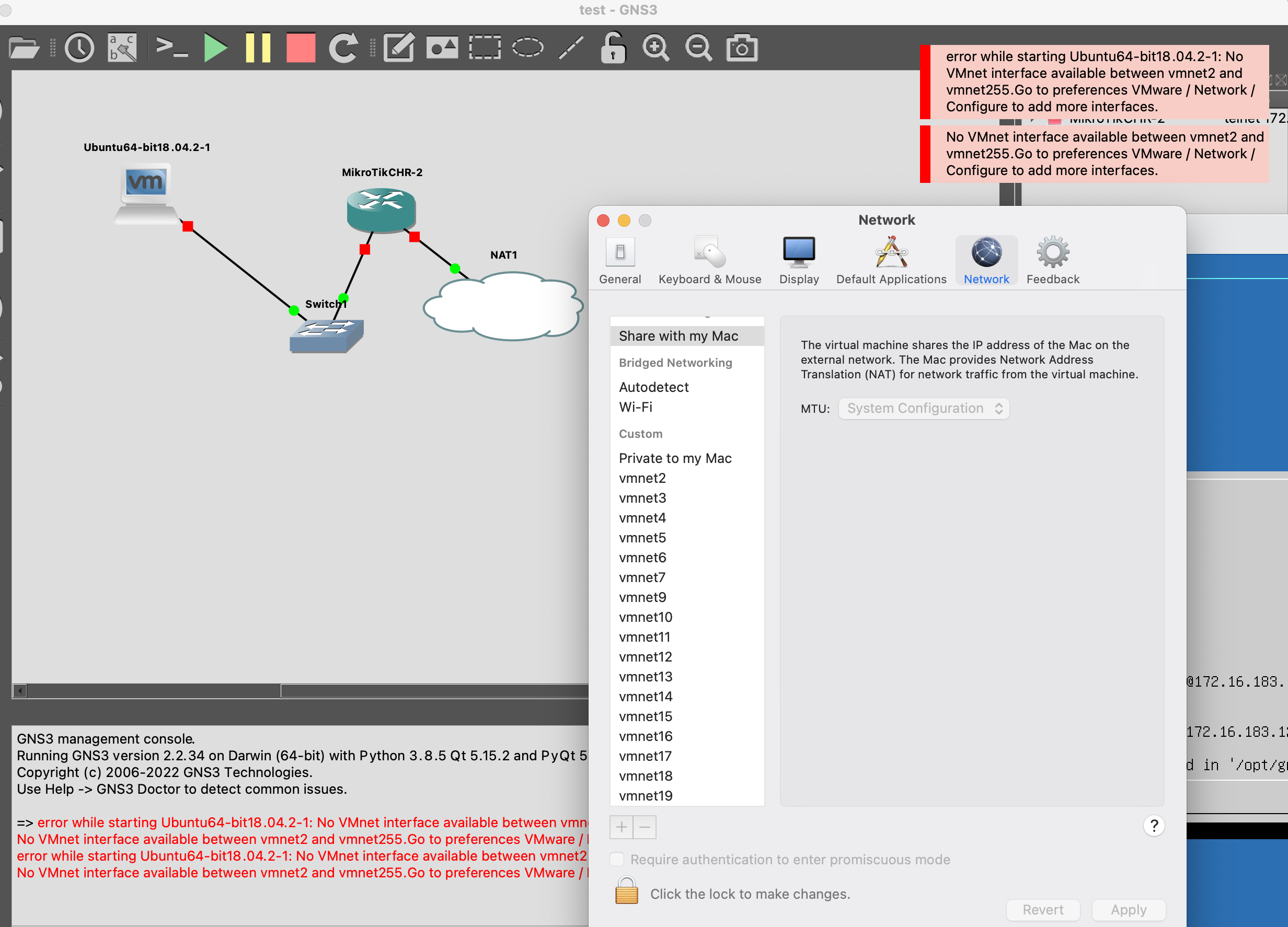Screen dimensions: 1288x927
Task: Take a screenshot of the topology
Action: (x=741, y=48)
